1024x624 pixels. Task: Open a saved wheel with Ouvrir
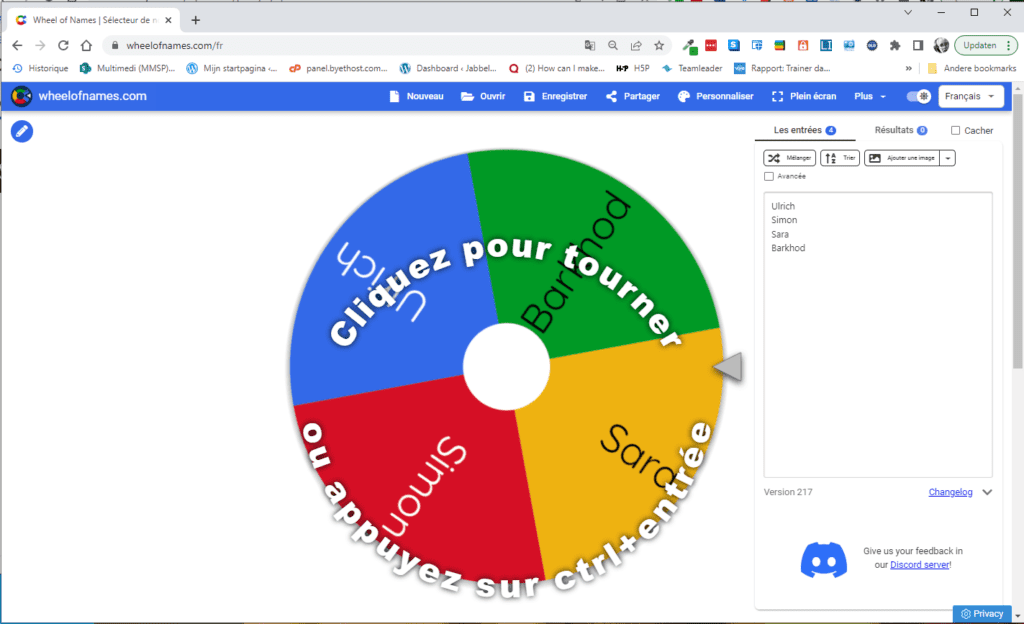pos(483,96)
